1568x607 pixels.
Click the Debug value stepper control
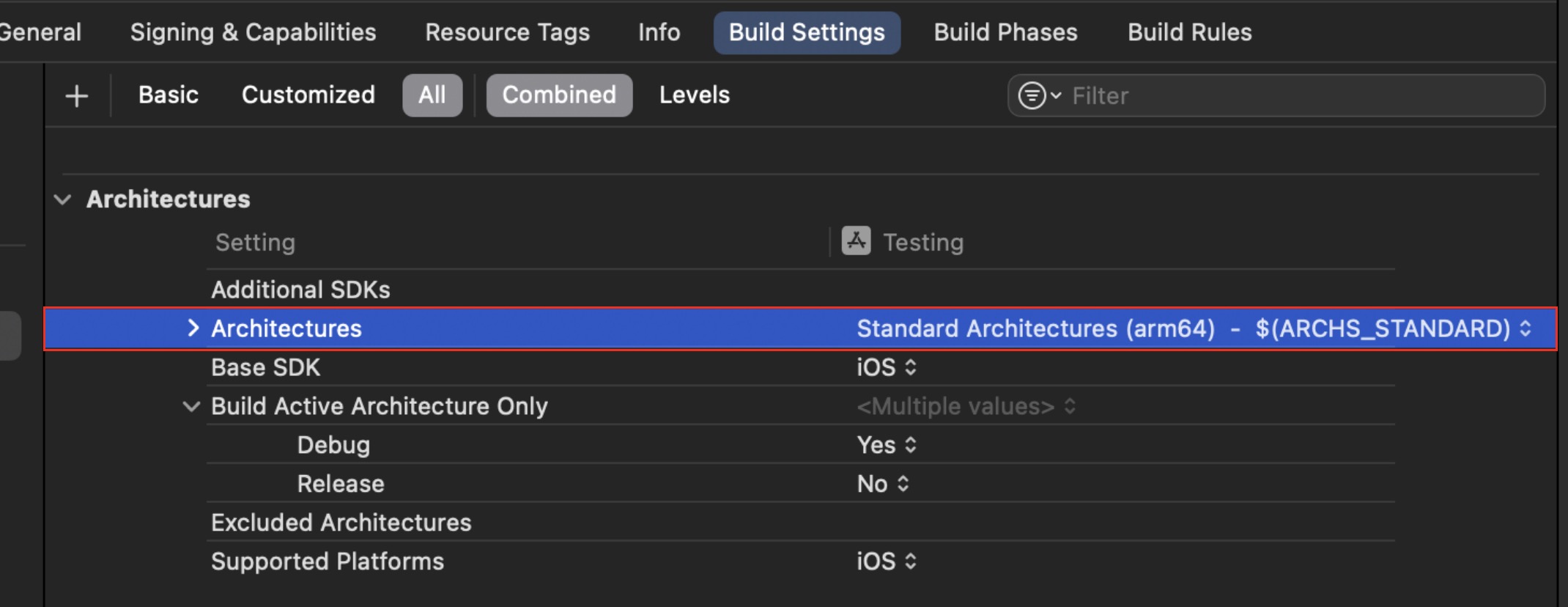click(911, 444)
